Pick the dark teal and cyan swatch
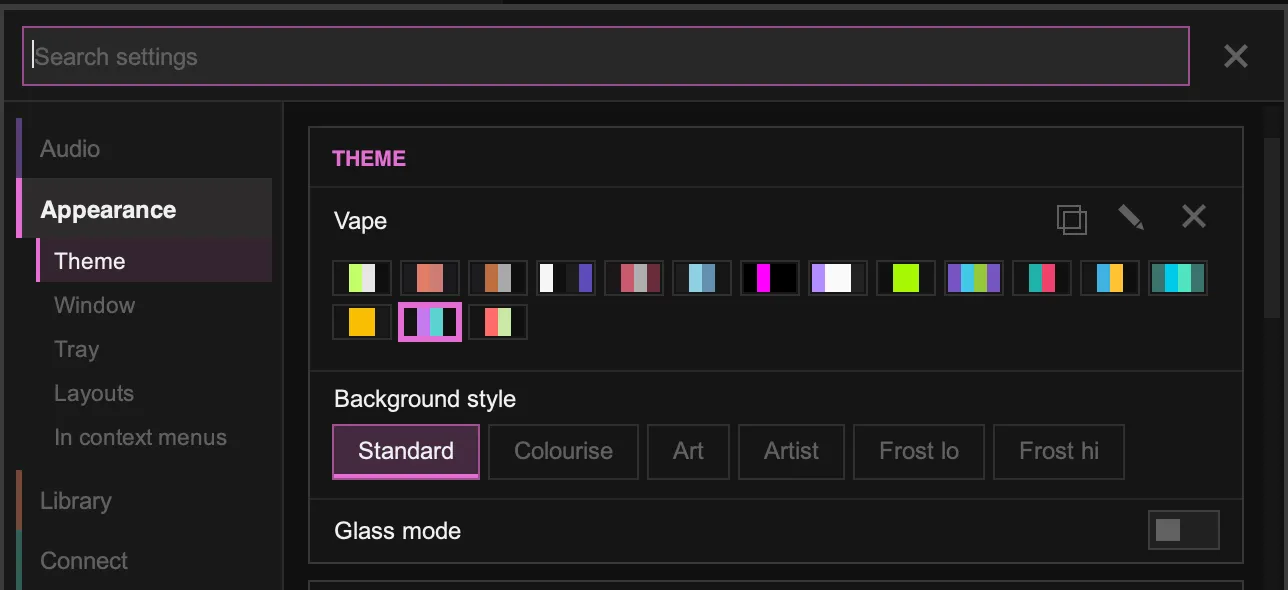 tap(1178, 278)
